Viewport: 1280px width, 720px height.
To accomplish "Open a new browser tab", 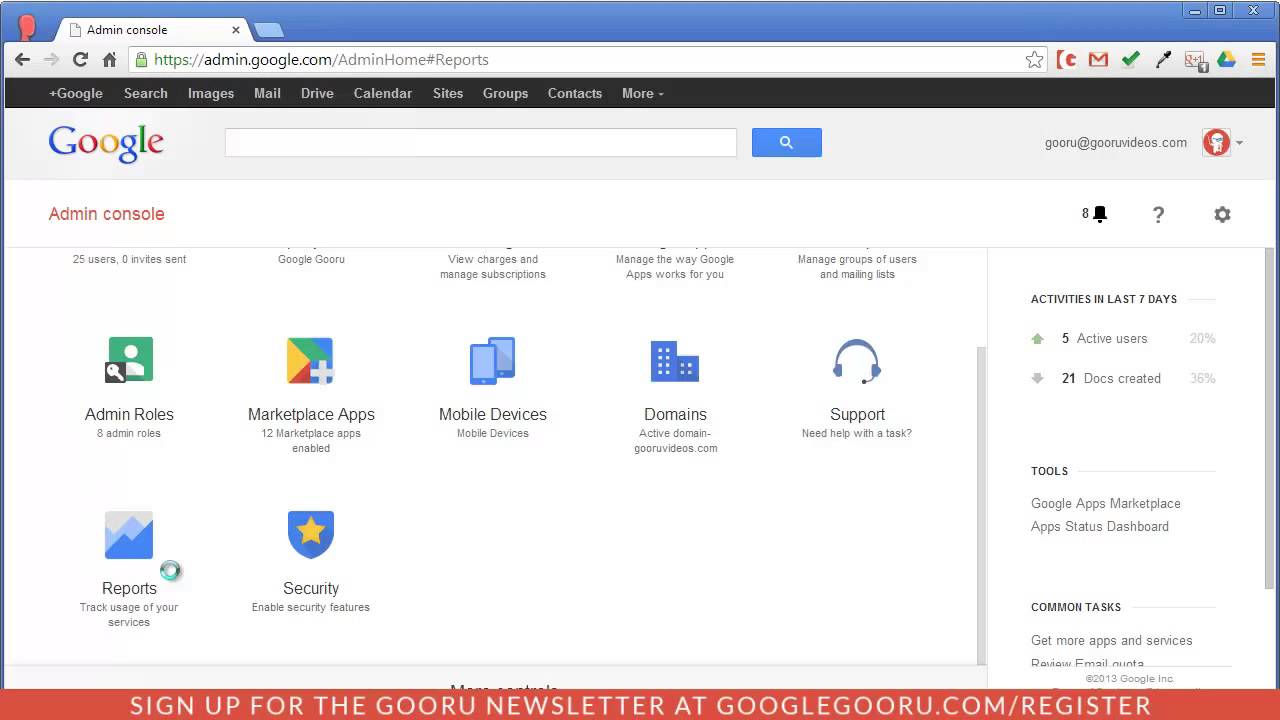I will 269,30.
